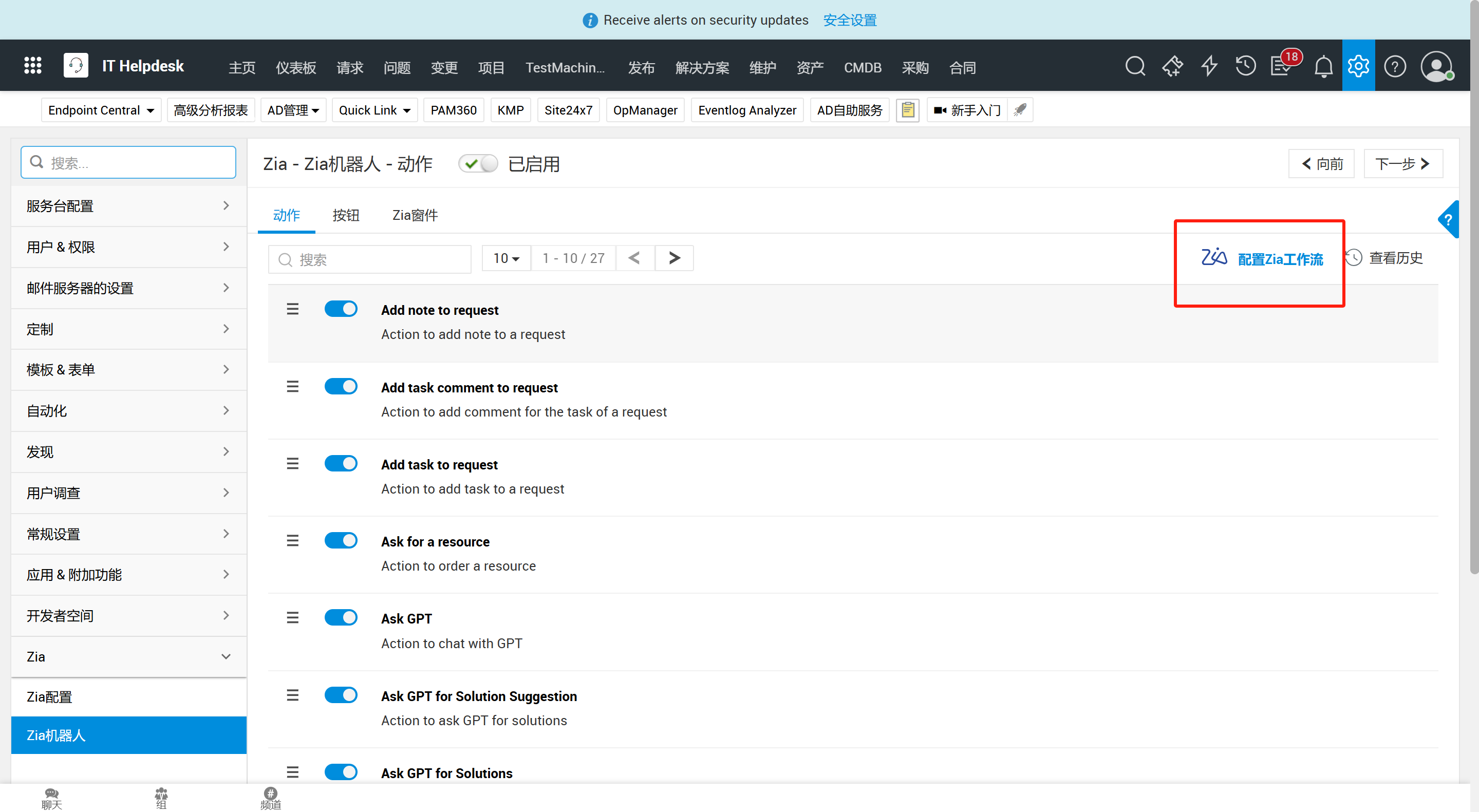Open the rows per page dropdown
Screen dimensions: 1479x812
point(506,258)
